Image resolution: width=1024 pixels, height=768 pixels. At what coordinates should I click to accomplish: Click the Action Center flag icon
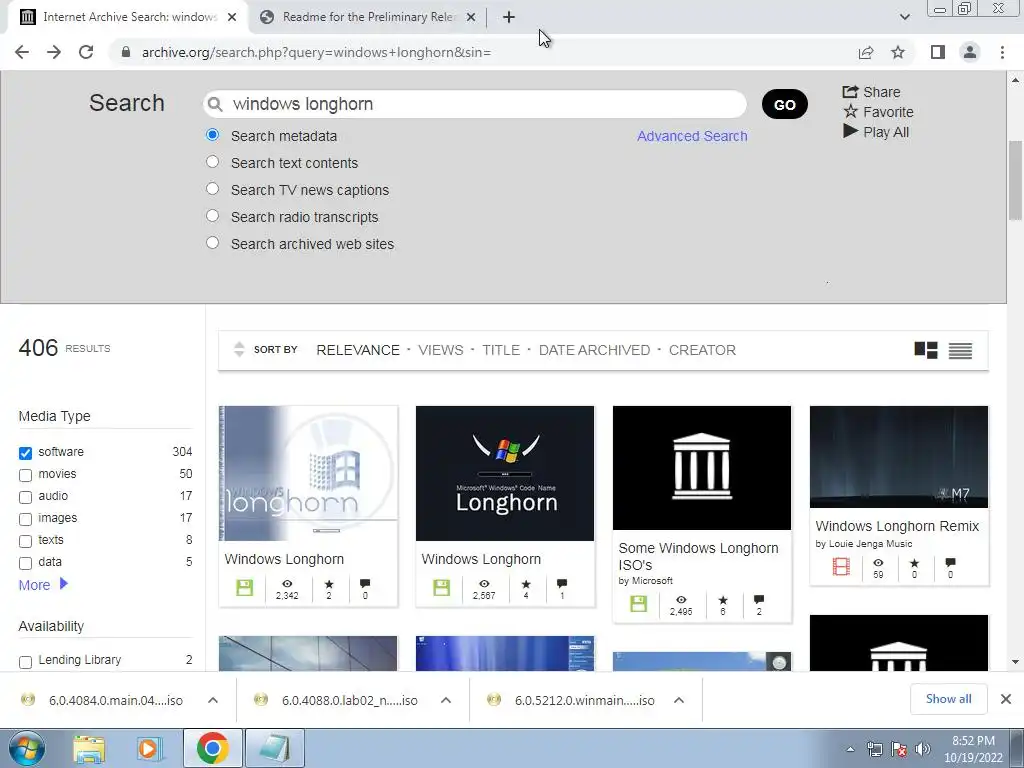click(x=899, y=750)
